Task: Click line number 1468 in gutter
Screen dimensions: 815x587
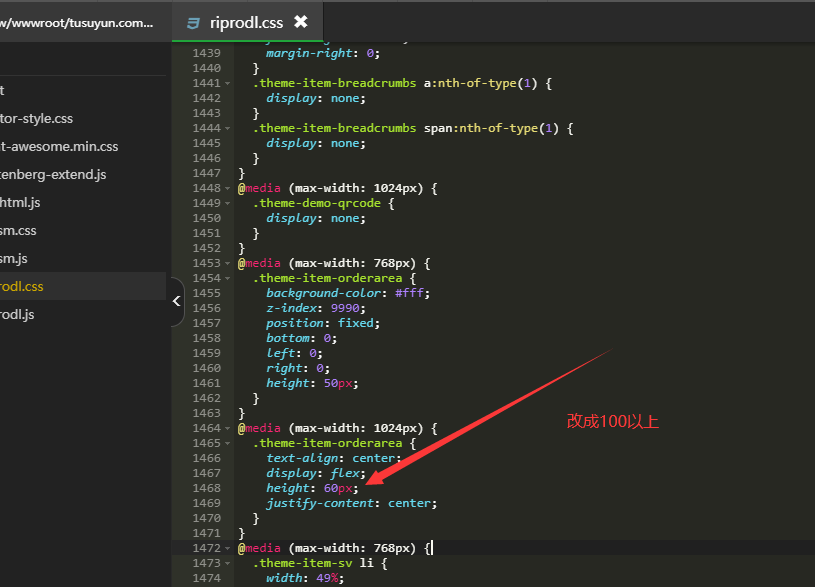Action: point(206,488)
